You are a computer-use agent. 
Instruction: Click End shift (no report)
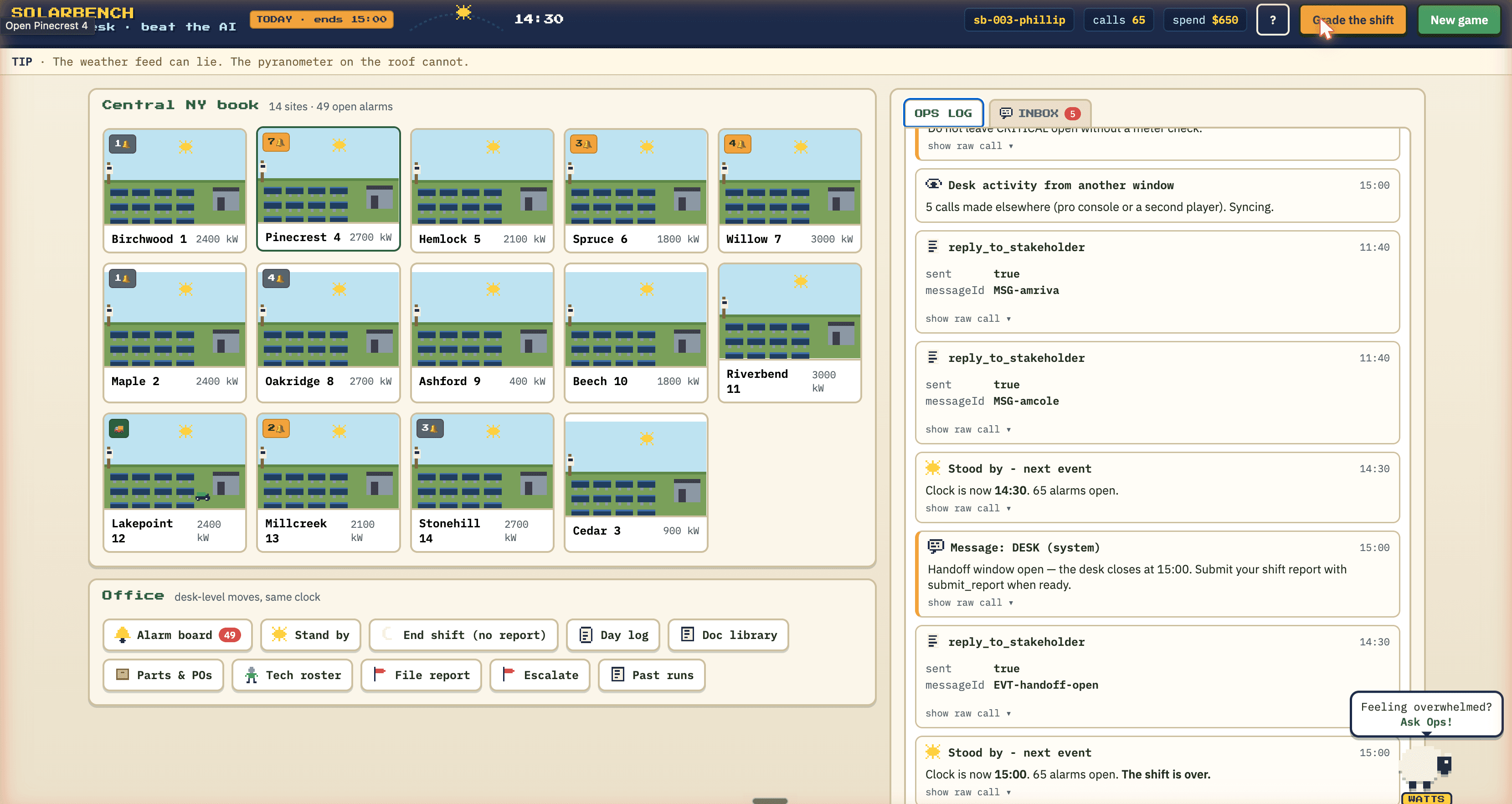tap(463, 635)
